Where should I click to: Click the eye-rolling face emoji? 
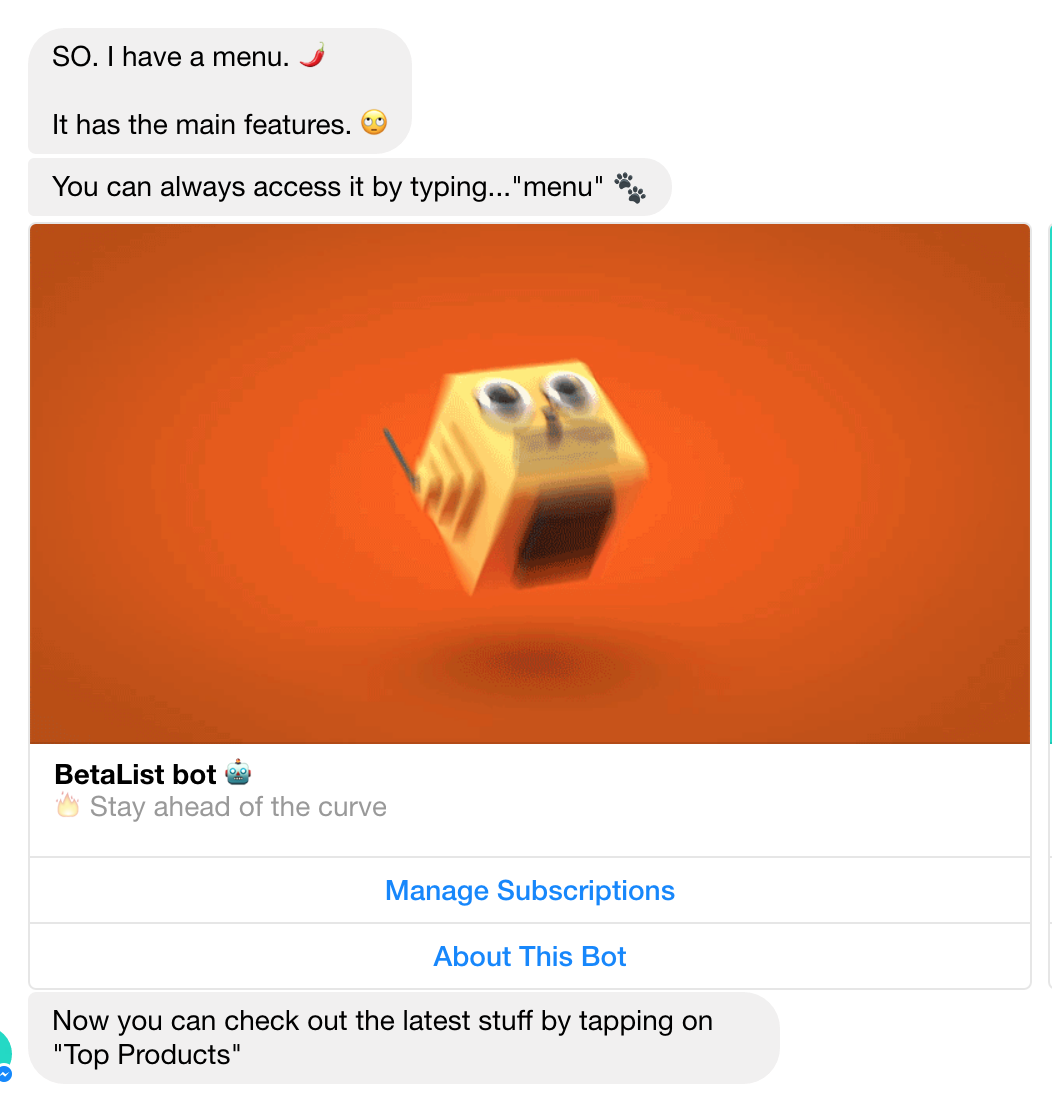374,123
